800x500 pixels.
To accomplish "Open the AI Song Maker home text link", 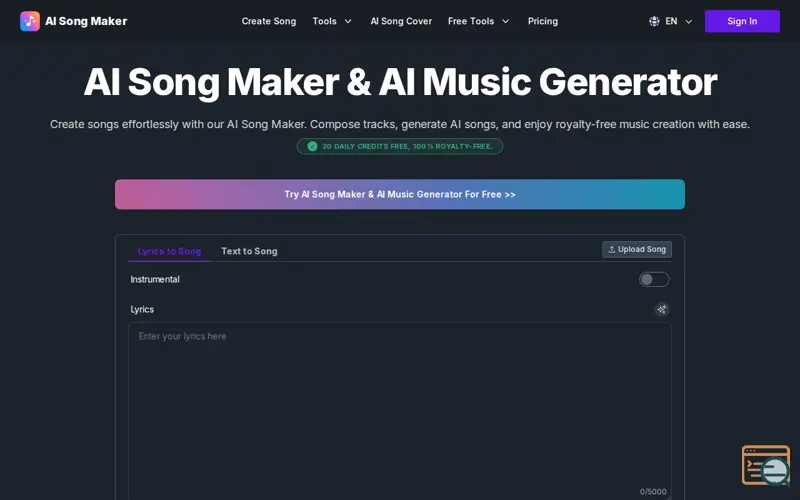I will 86,21.
